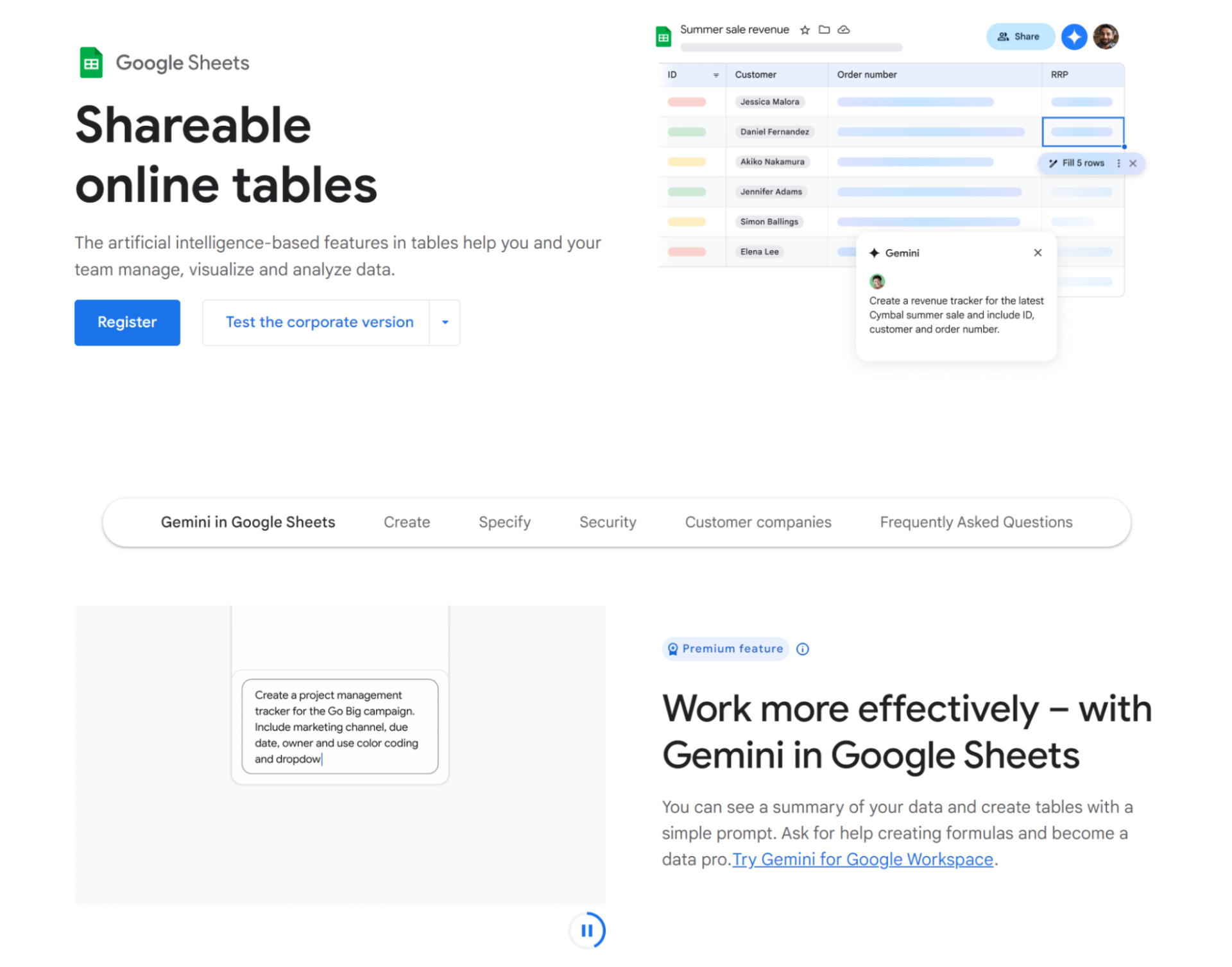The height and width of the screenshot is (967, 1232).
Task: Click the cloud saved status icon
Action: tap(844, 30)
